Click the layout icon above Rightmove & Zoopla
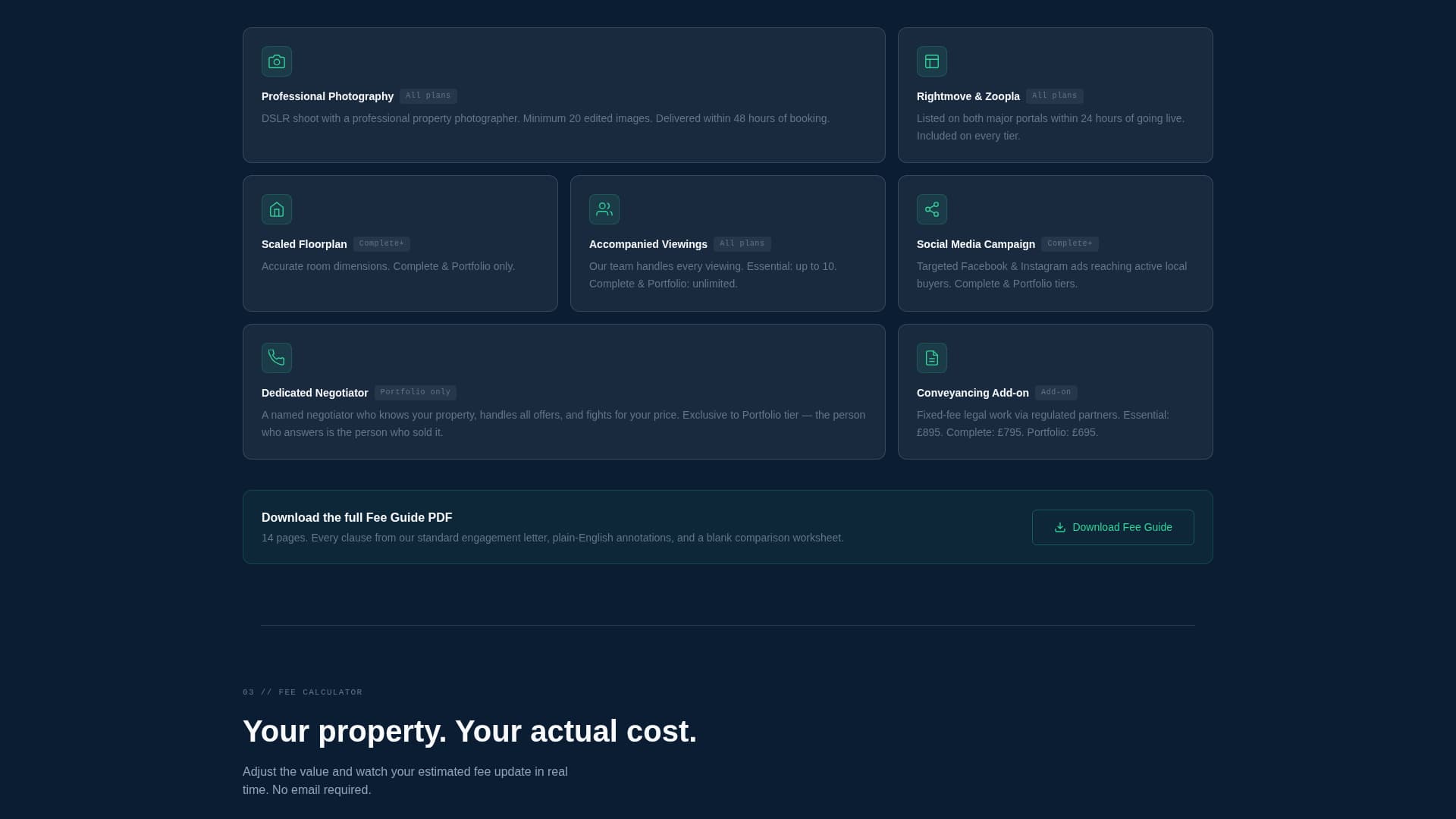 point(932,61)
